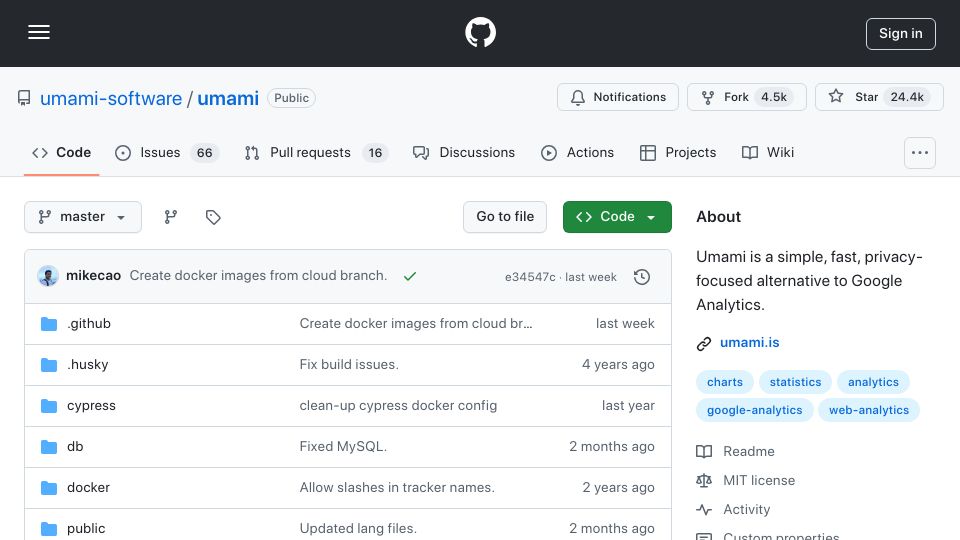Visit the umami.is website link
The width and height of the screenshot is (960, 540).
749,342
